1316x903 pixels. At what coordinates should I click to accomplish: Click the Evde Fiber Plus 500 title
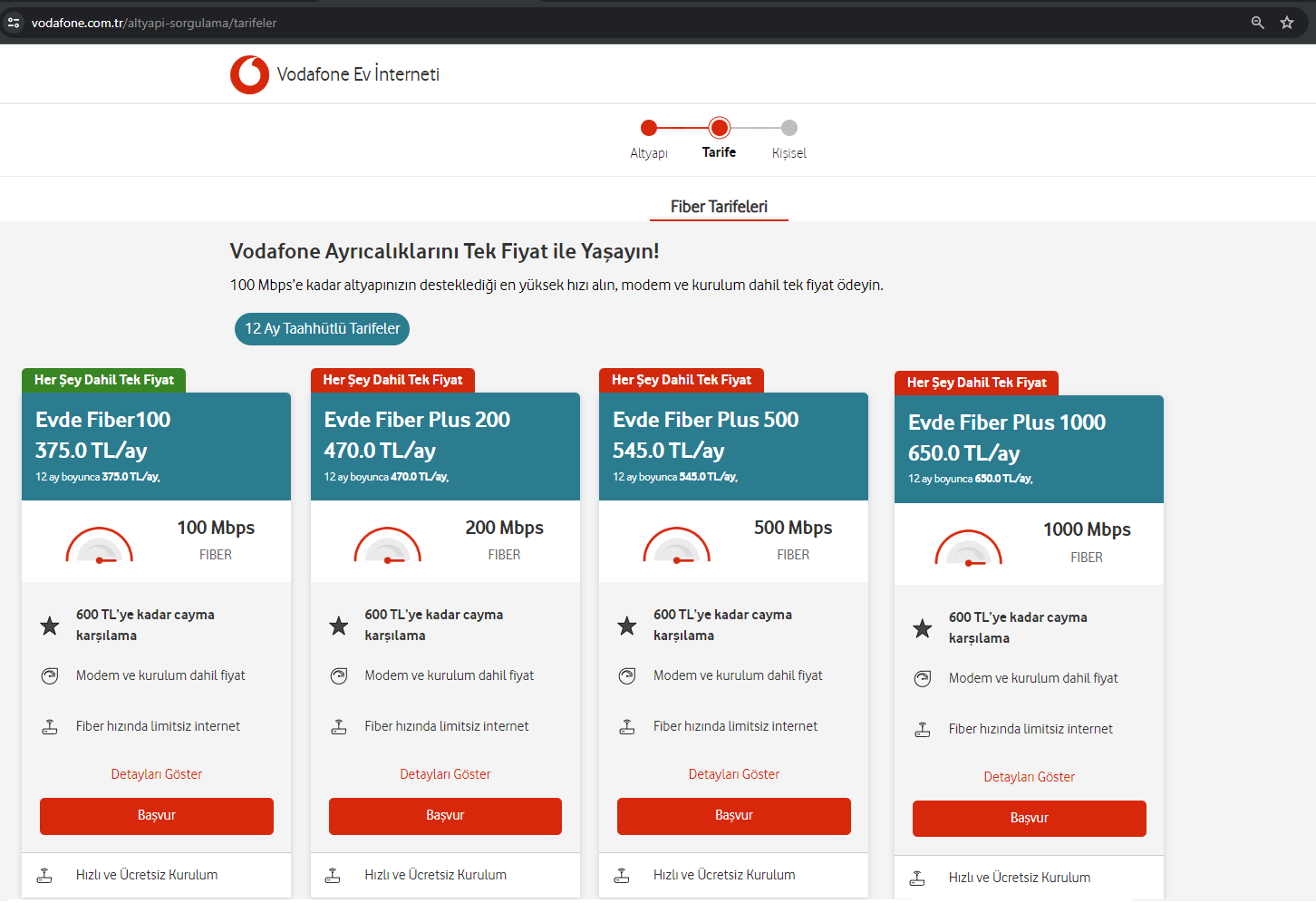[x=706, y=420]
